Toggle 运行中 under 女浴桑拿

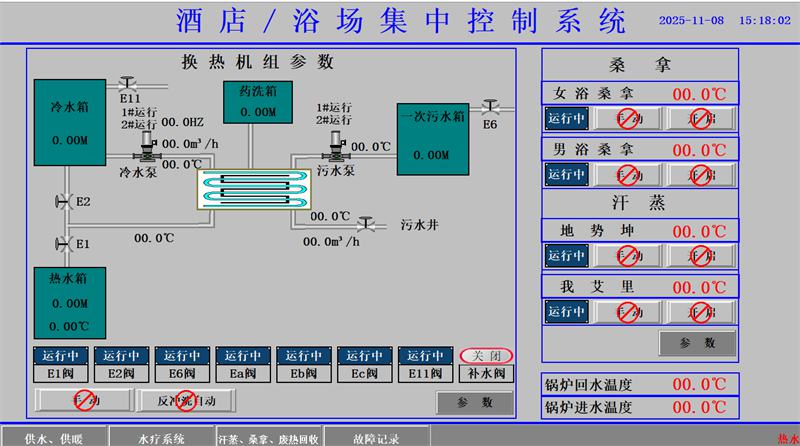pos(566,119)
